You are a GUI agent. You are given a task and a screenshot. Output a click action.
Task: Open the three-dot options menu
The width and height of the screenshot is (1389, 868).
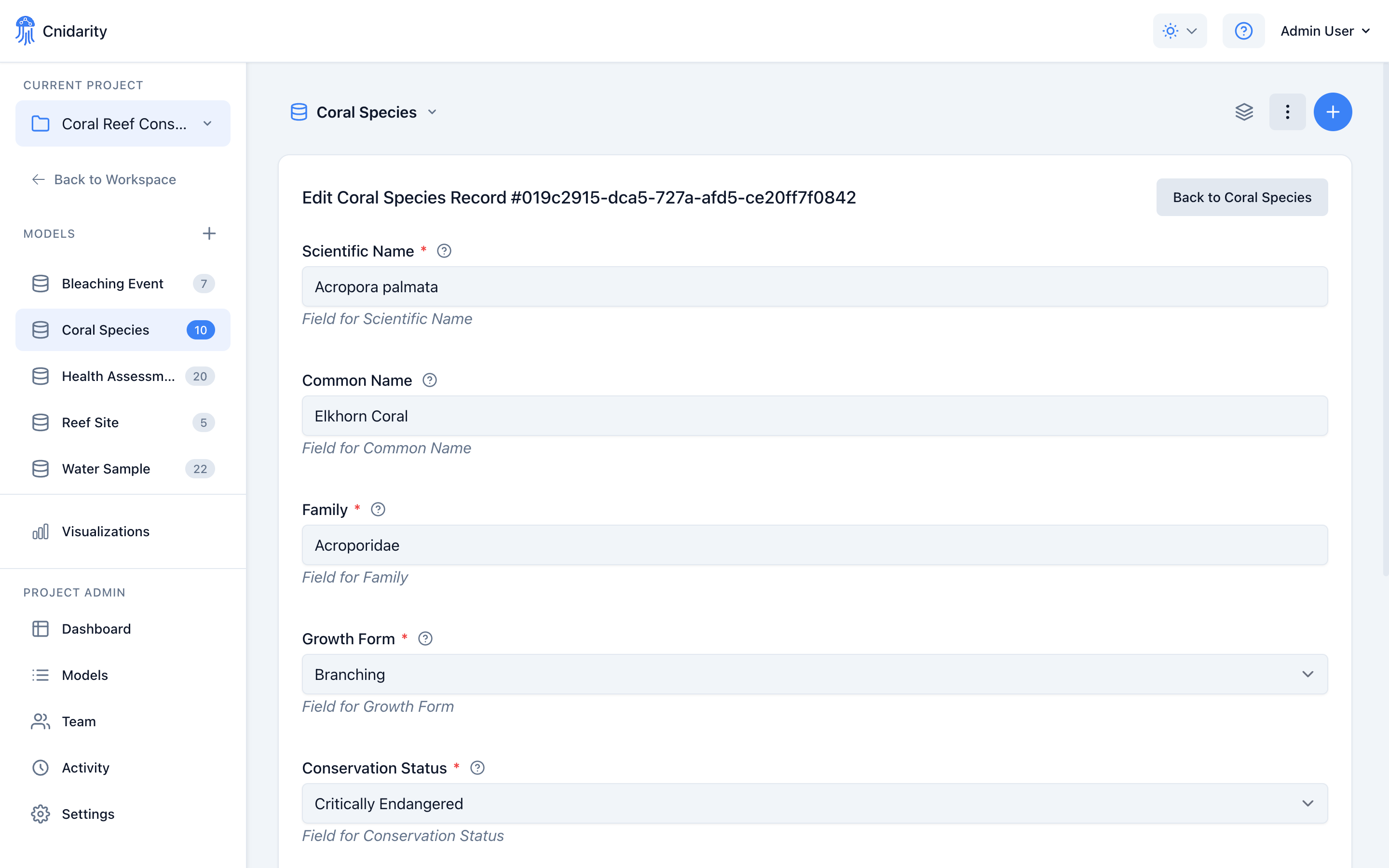(1287, 111)
